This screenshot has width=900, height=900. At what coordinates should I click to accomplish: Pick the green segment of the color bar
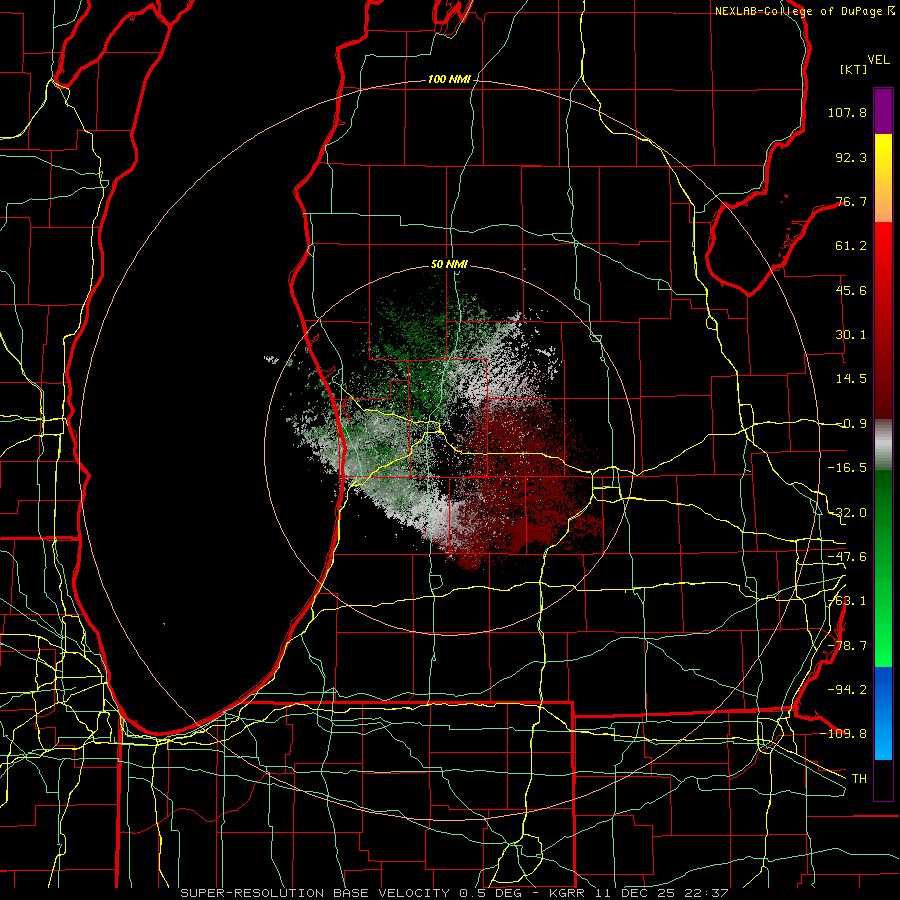click(883, 568)
